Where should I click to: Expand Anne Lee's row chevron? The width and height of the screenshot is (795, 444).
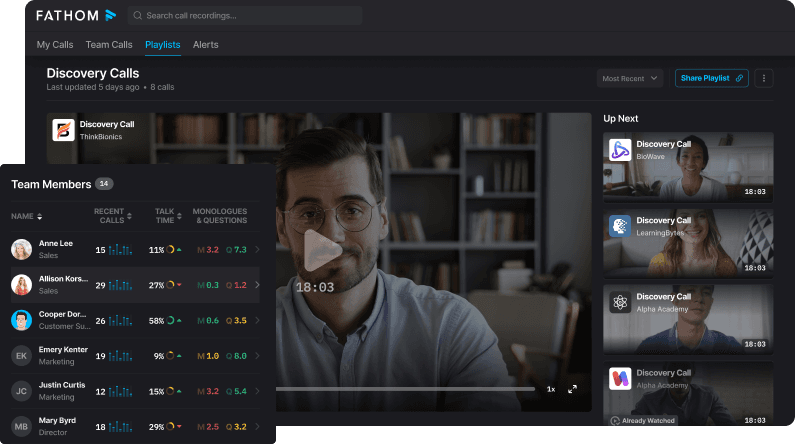[257, 249]
